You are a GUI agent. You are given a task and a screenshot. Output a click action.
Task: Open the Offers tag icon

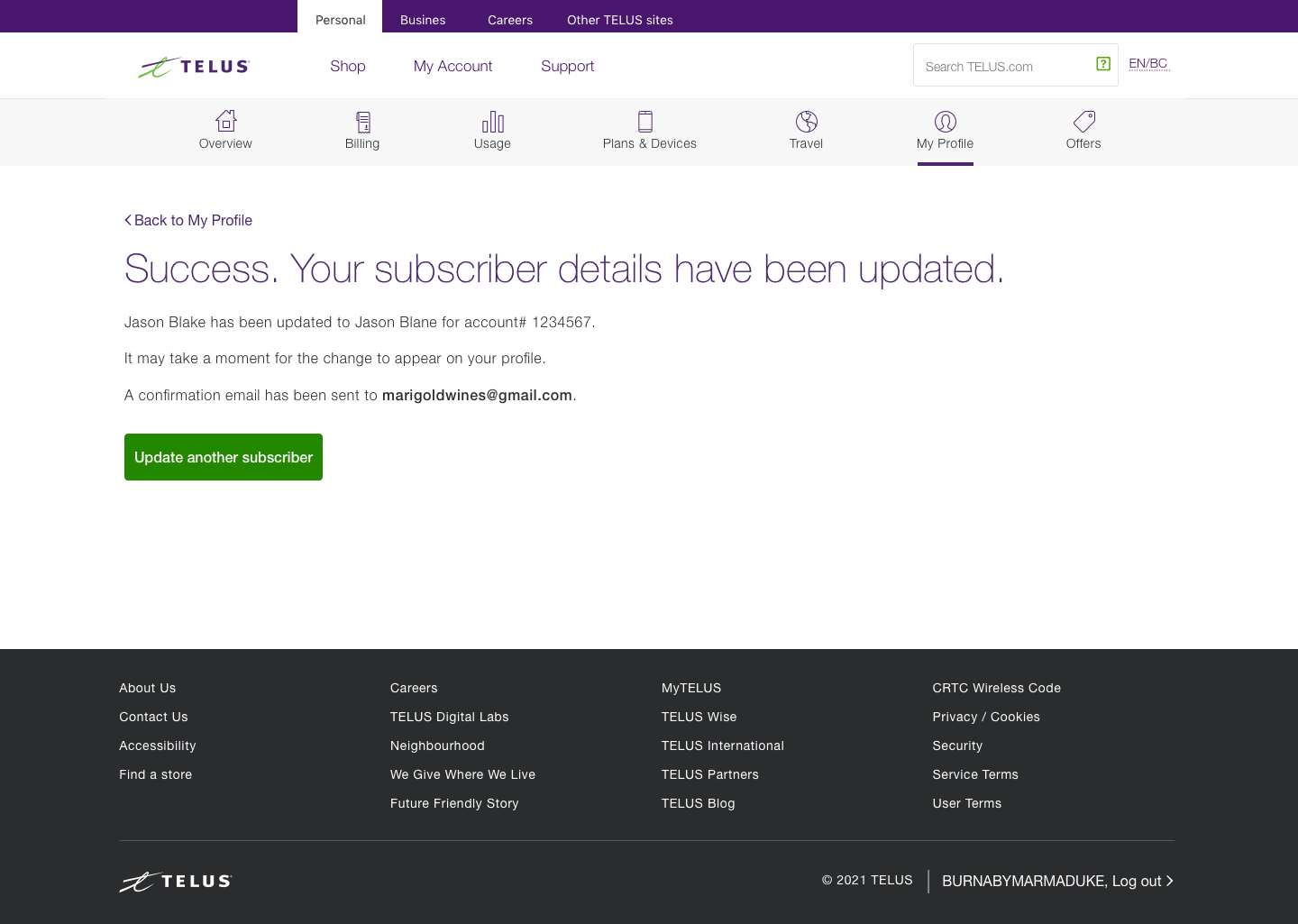[x=1084, y=122]
